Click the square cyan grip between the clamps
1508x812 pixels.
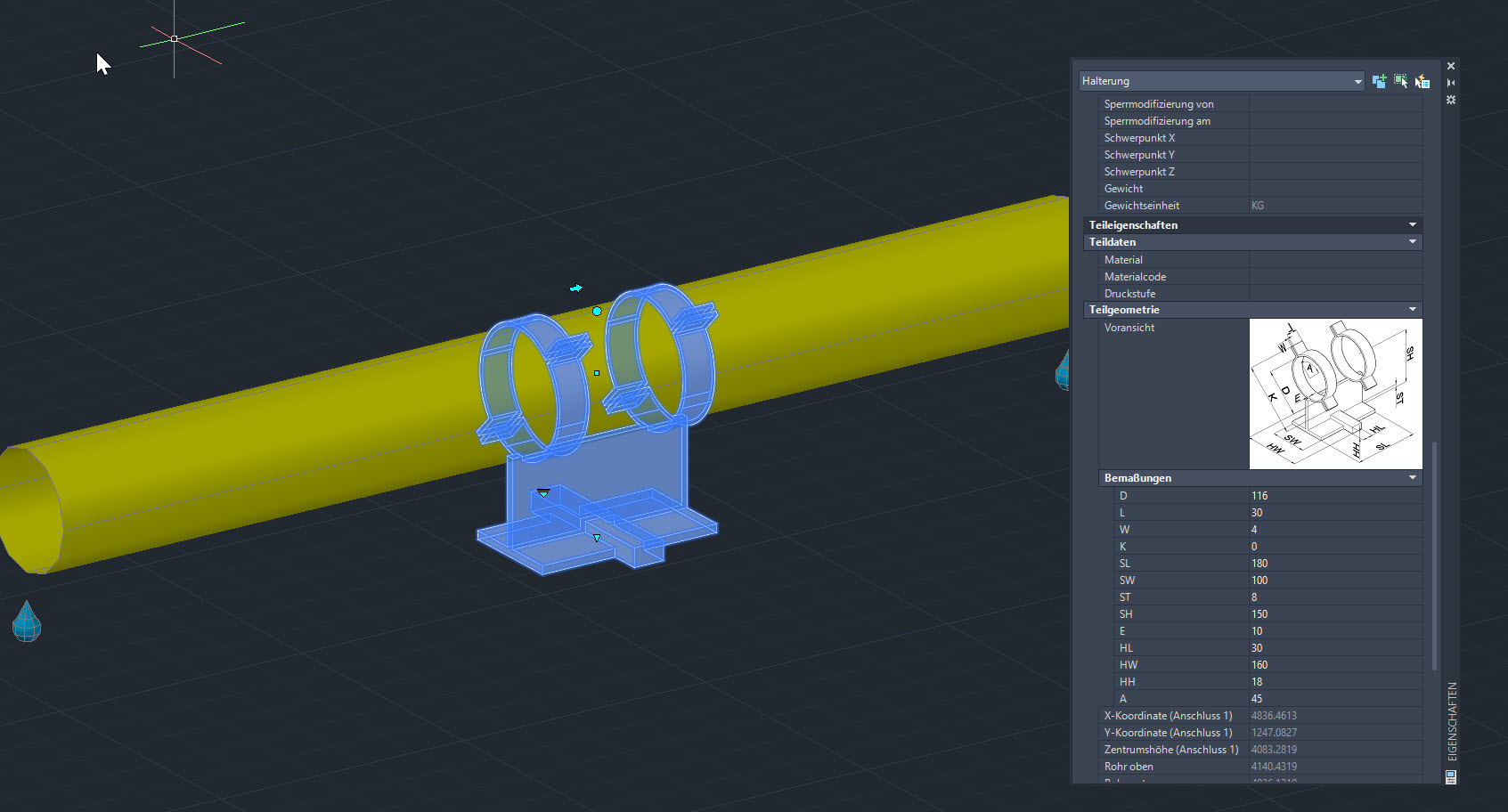click(x=597, y=373)
